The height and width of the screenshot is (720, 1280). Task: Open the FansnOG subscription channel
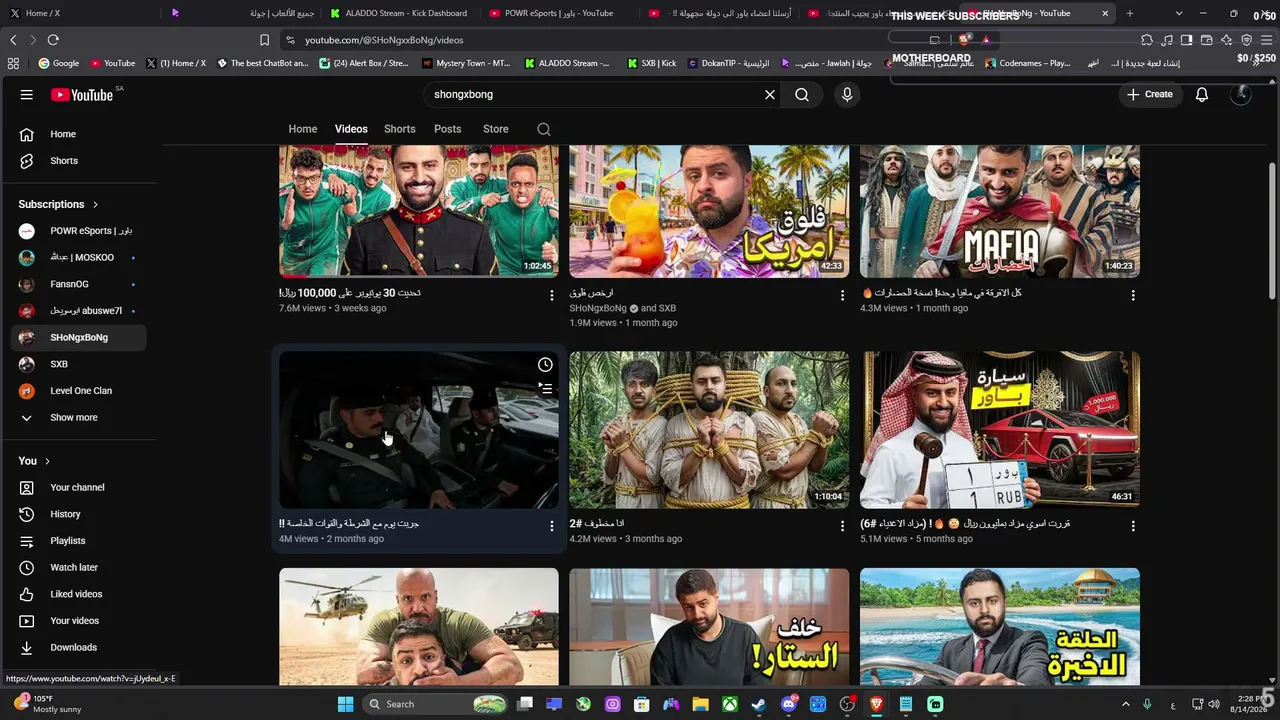coord(78,284)
